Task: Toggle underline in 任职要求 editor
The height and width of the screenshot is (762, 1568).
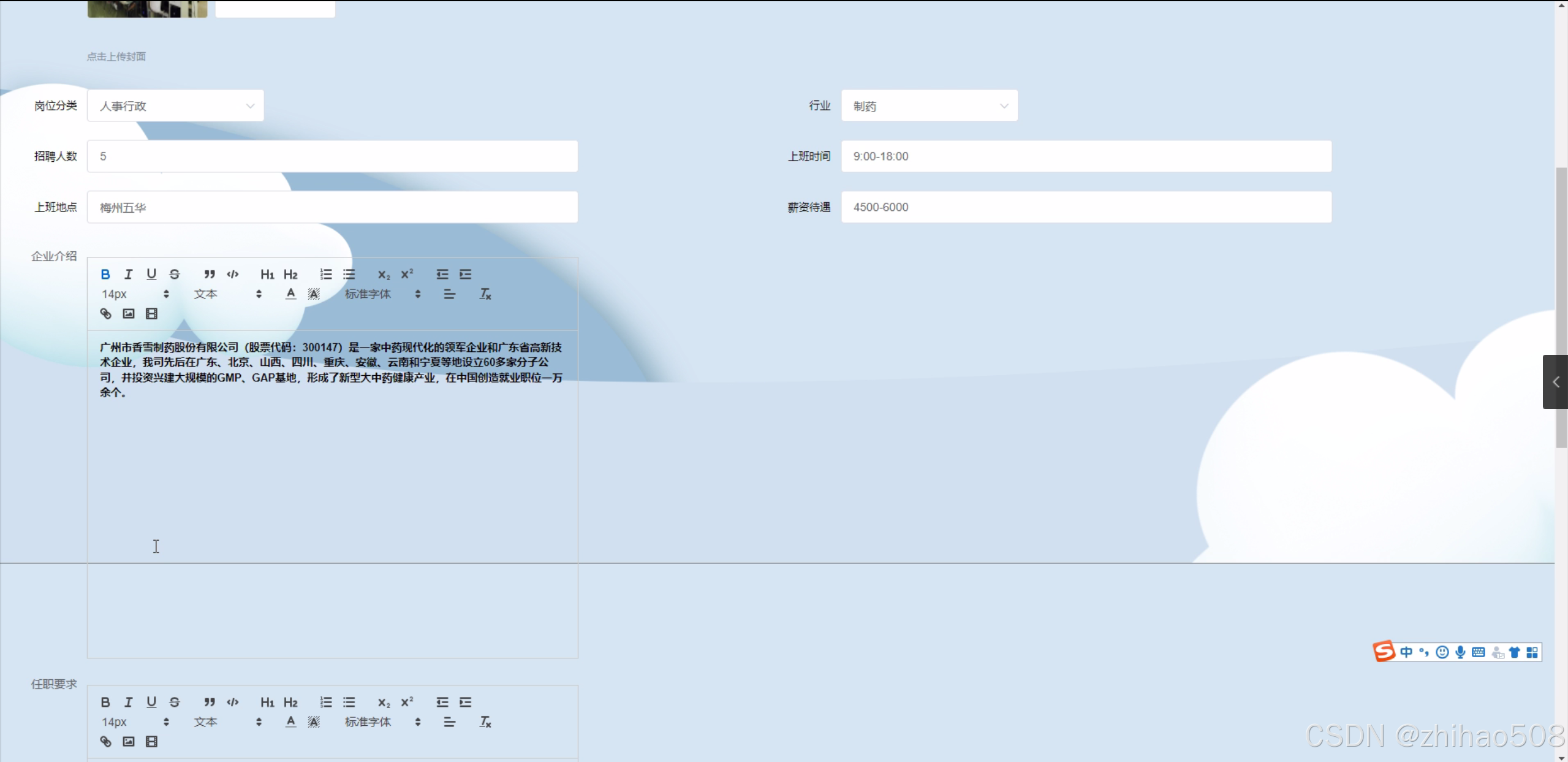Action: pyautogui.click(x=151, y=702)
